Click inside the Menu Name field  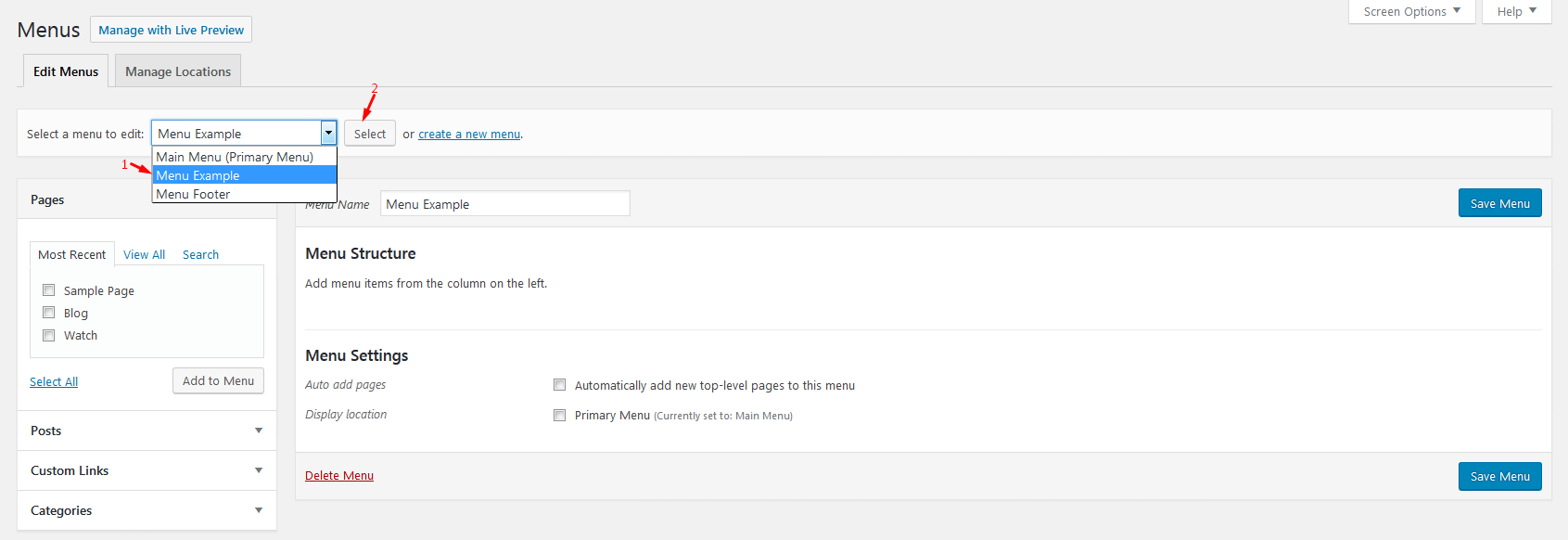pyautogui.click(x=504, y=204)
